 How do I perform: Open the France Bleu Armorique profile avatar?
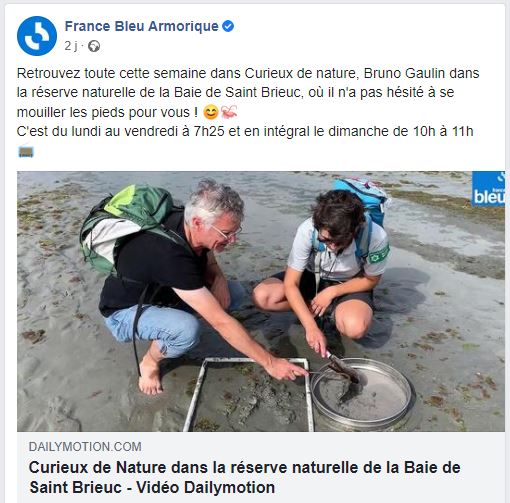37,36
